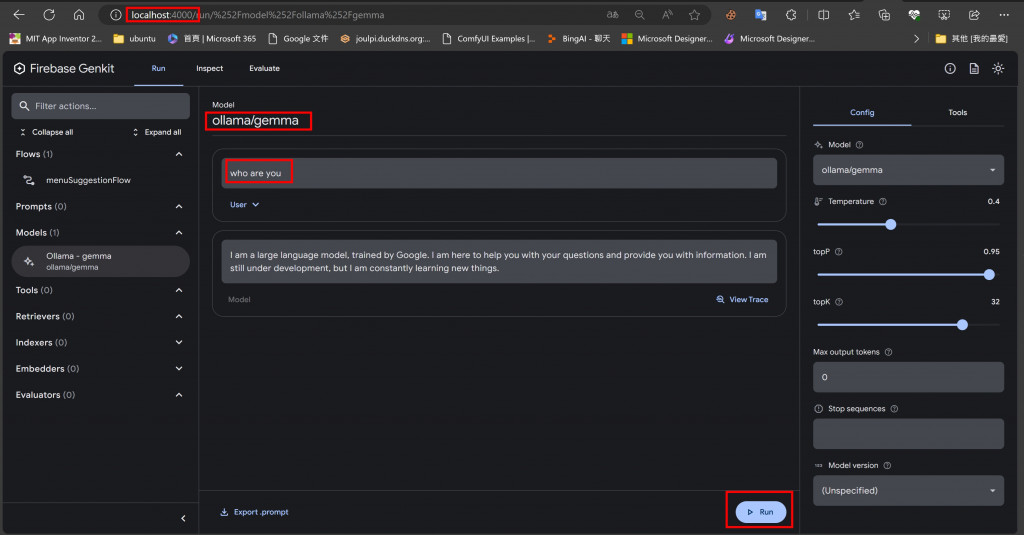Collapse the Flows section
This screenshot has width=1024, height=535.
pos(179,154)
